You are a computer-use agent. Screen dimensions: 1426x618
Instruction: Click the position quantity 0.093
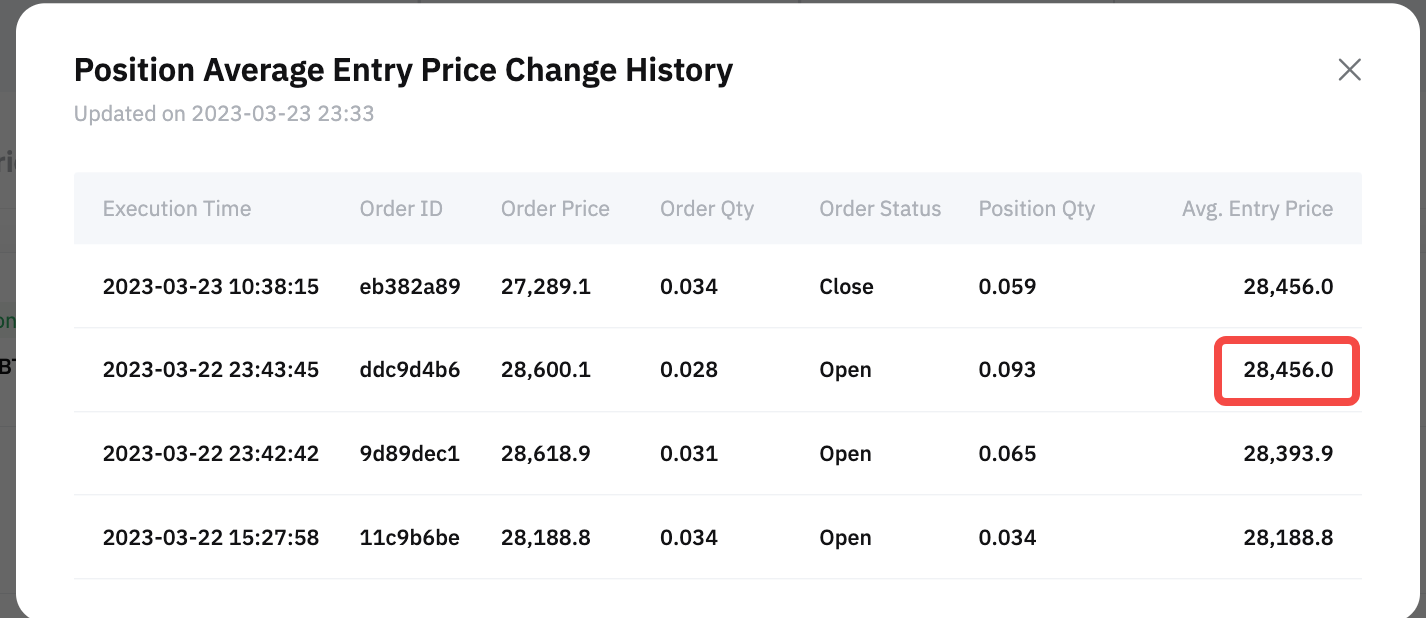1007,370
